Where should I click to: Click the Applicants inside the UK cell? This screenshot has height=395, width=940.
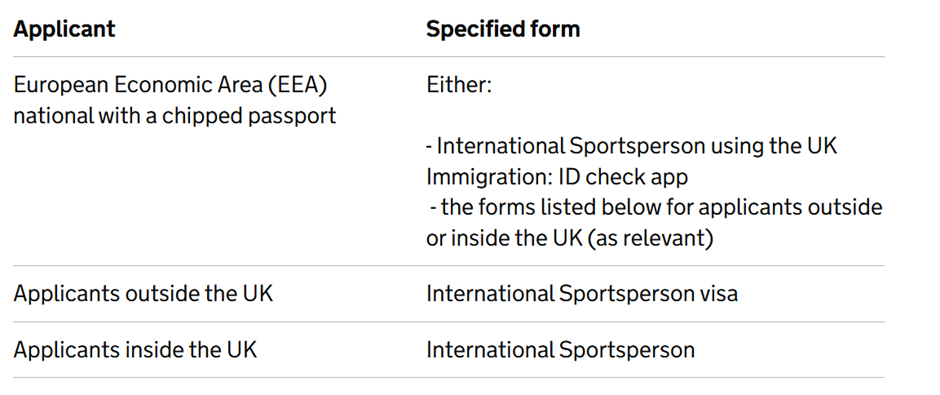click(x=135, y=349)
